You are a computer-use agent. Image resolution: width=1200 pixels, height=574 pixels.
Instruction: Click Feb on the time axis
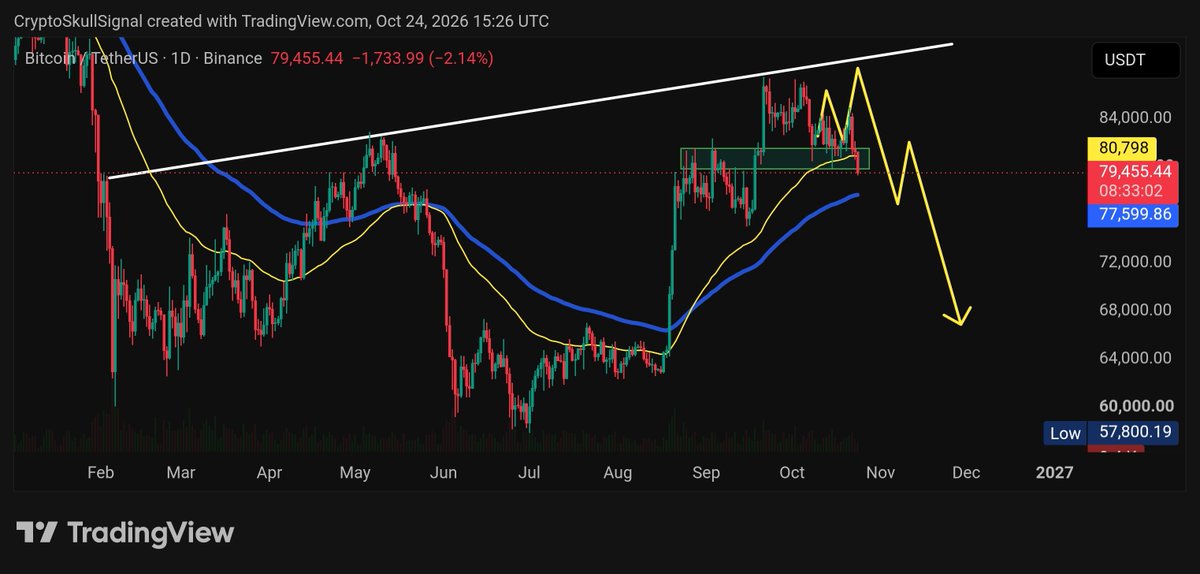coord(101,473)
